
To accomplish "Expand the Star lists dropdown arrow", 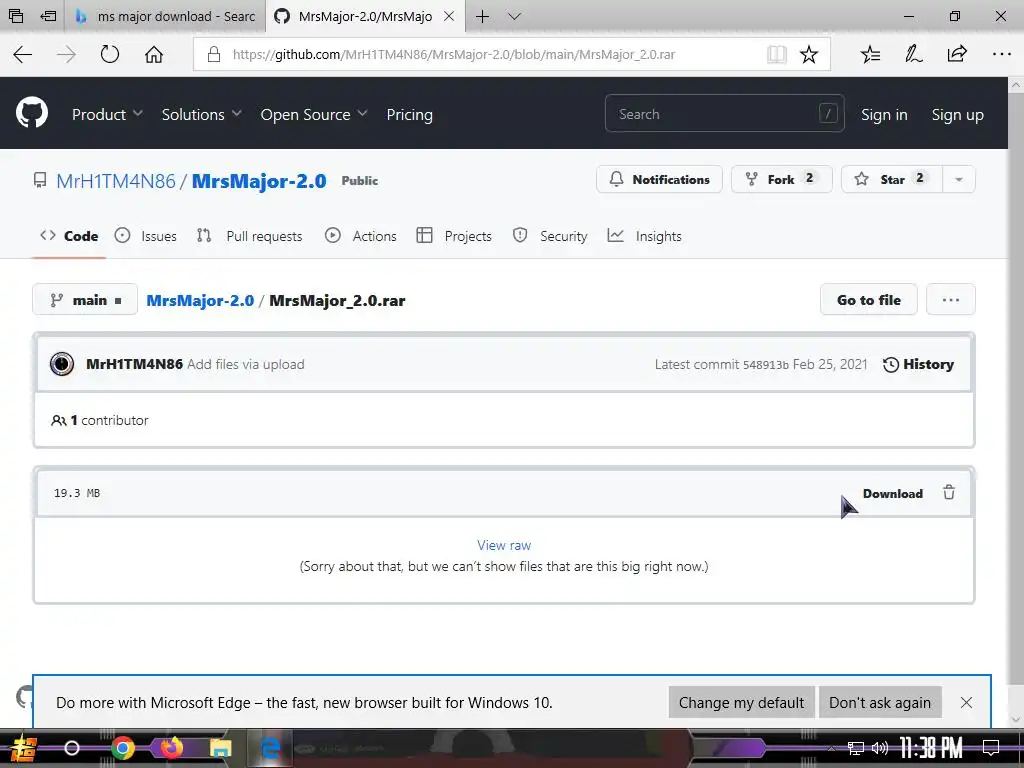I will tap(959, 179).
